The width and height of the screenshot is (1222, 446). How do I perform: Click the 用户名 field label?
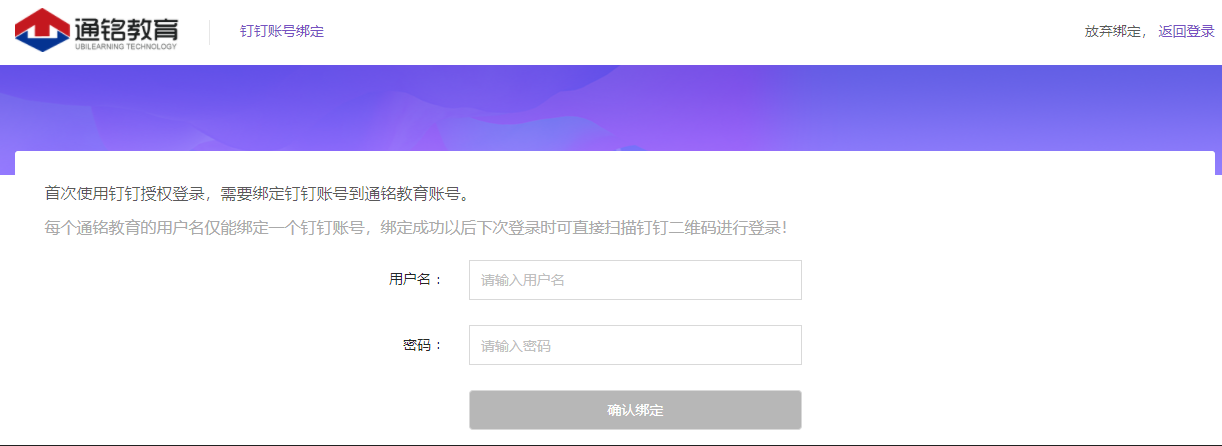410,280
